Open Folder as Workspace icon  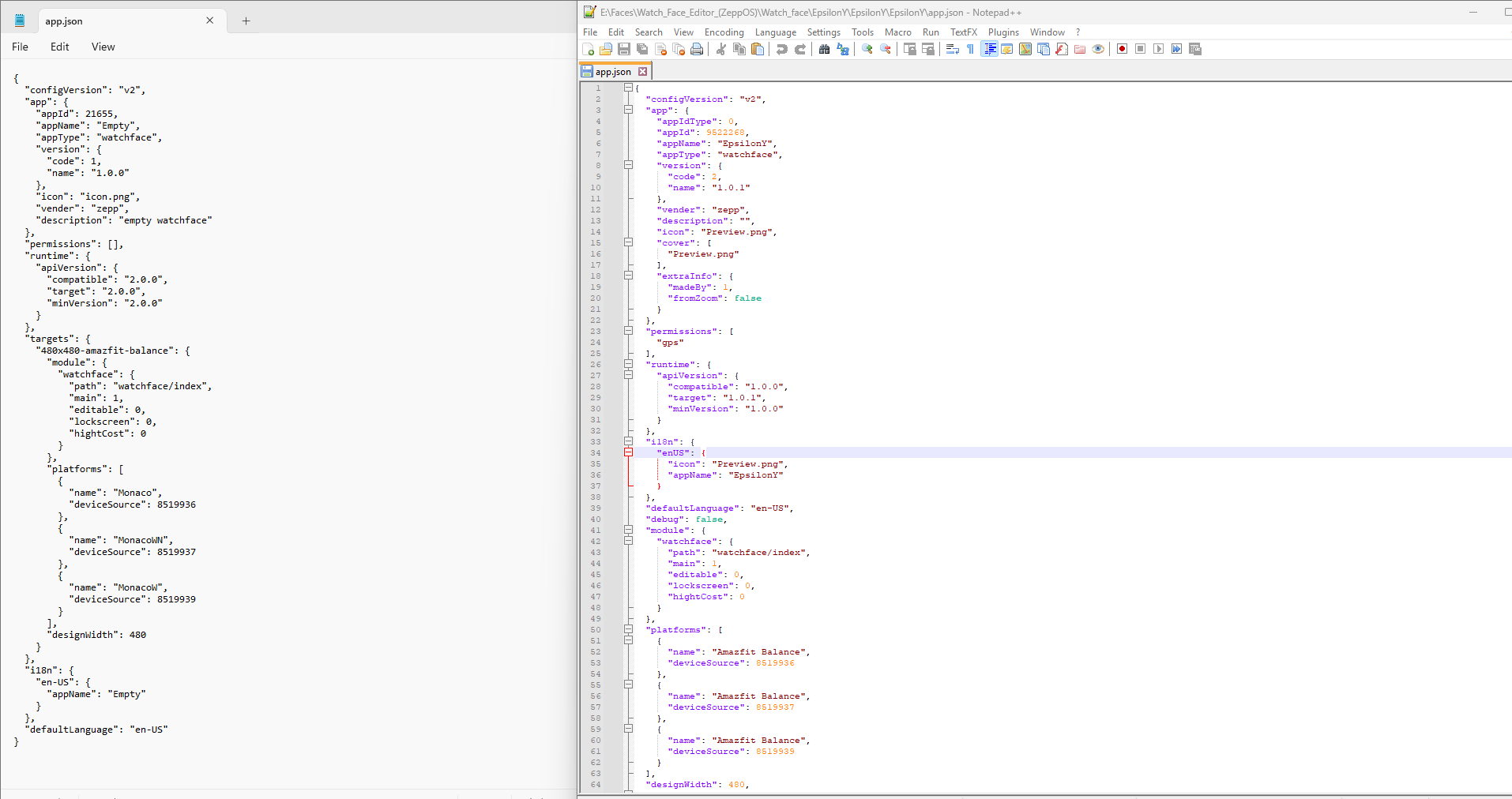click(x=1080, y=49)
